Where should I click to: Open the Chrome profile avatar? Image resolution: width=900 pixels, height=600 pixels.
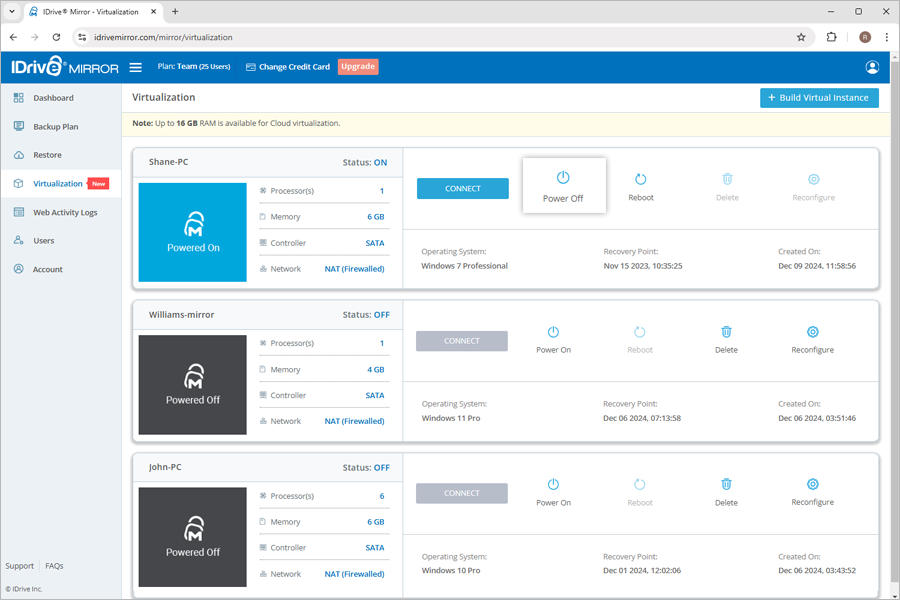click(x=865, y=37)
